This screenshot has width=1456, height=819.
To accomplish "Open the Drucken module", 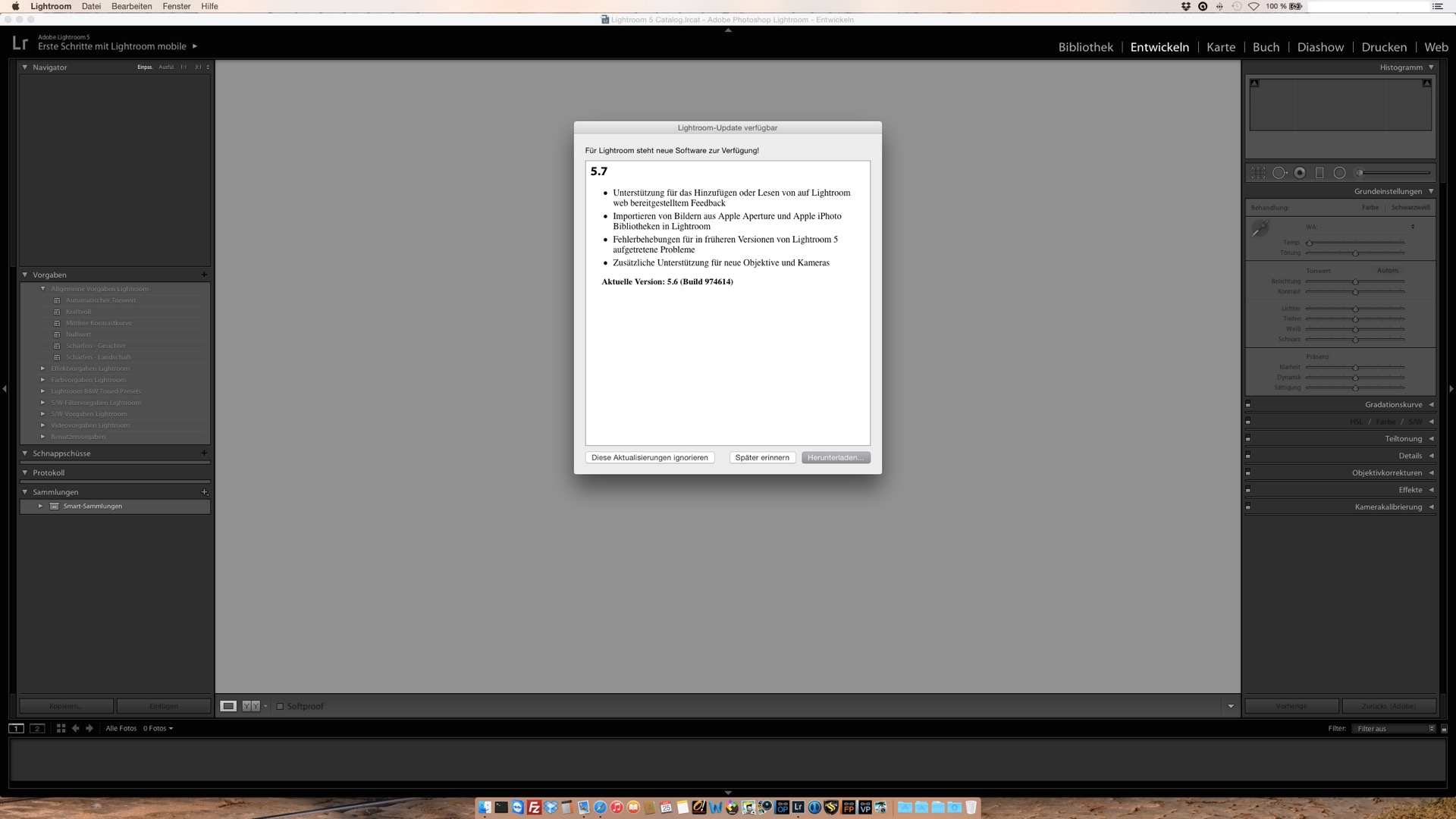I will [1384, 47].
